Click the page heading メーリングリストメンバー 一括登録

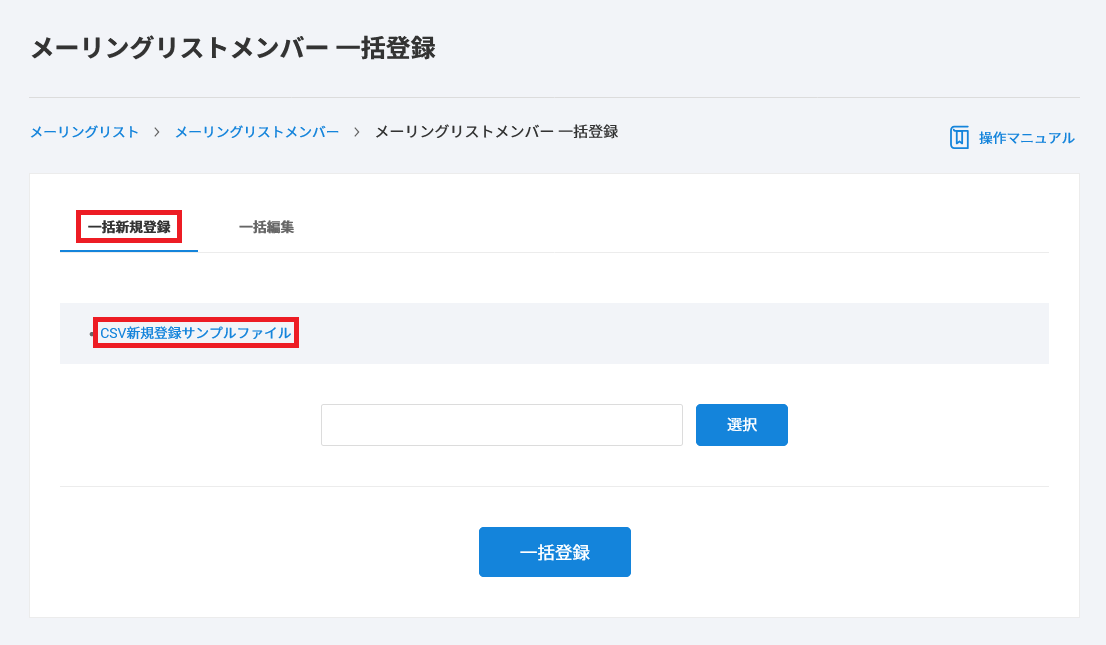[x=232, y=48]
